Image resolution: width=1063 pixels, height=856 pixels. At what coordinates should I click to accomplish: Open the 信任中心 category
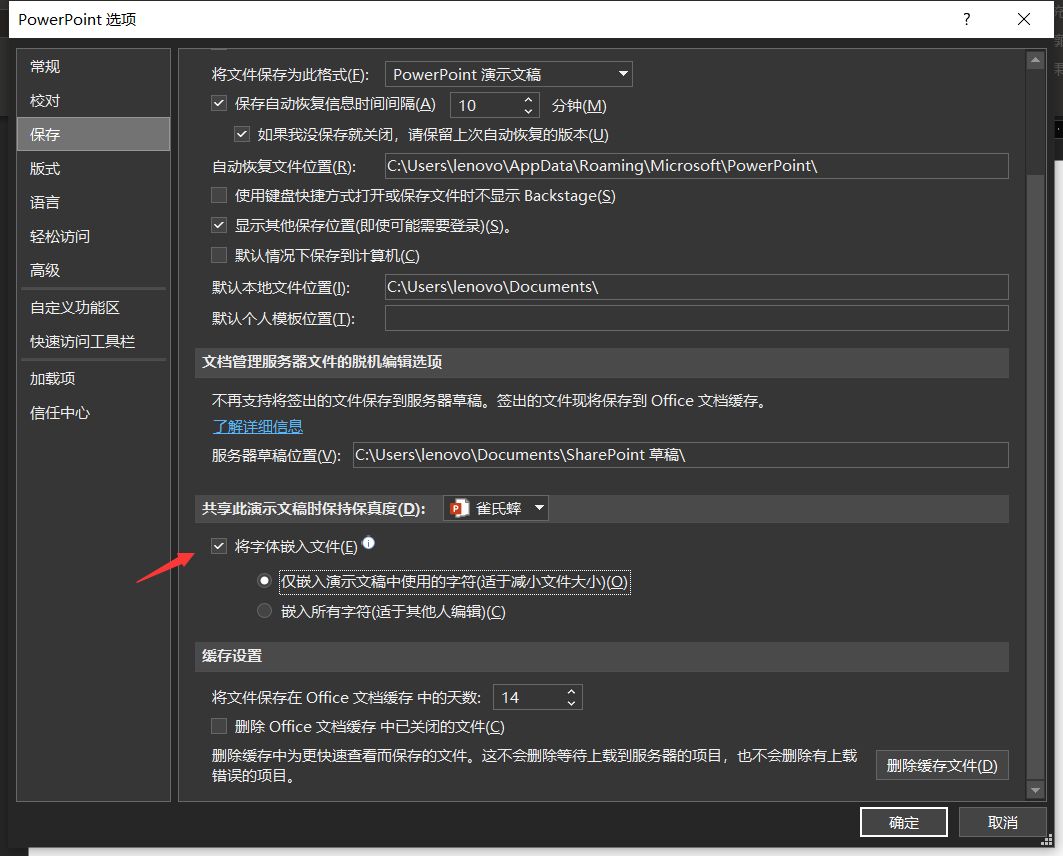pyautogui.click(x=94, y=413)
